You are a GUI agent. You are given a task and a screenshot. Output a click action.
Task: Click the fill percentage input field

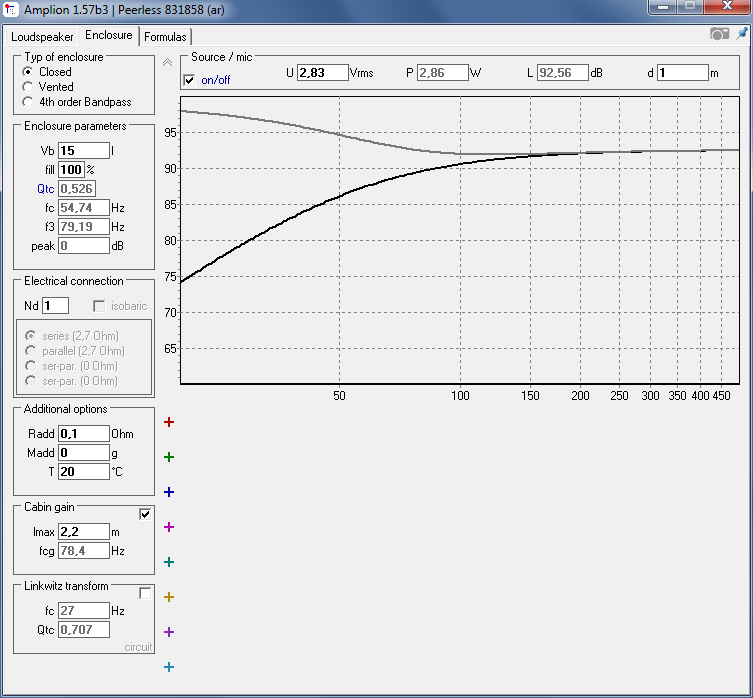tap(71, 170)
